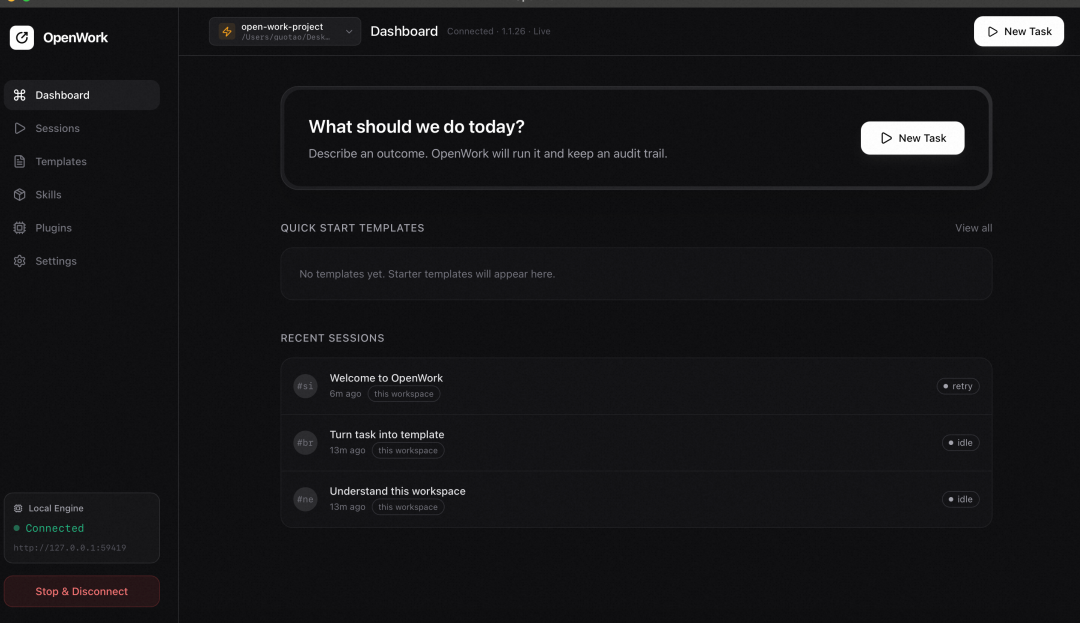The height and width of the screenshot is (623, 1080).
Task: Click the Dashboard command icon in sidebar
Action: pos(19,95)
